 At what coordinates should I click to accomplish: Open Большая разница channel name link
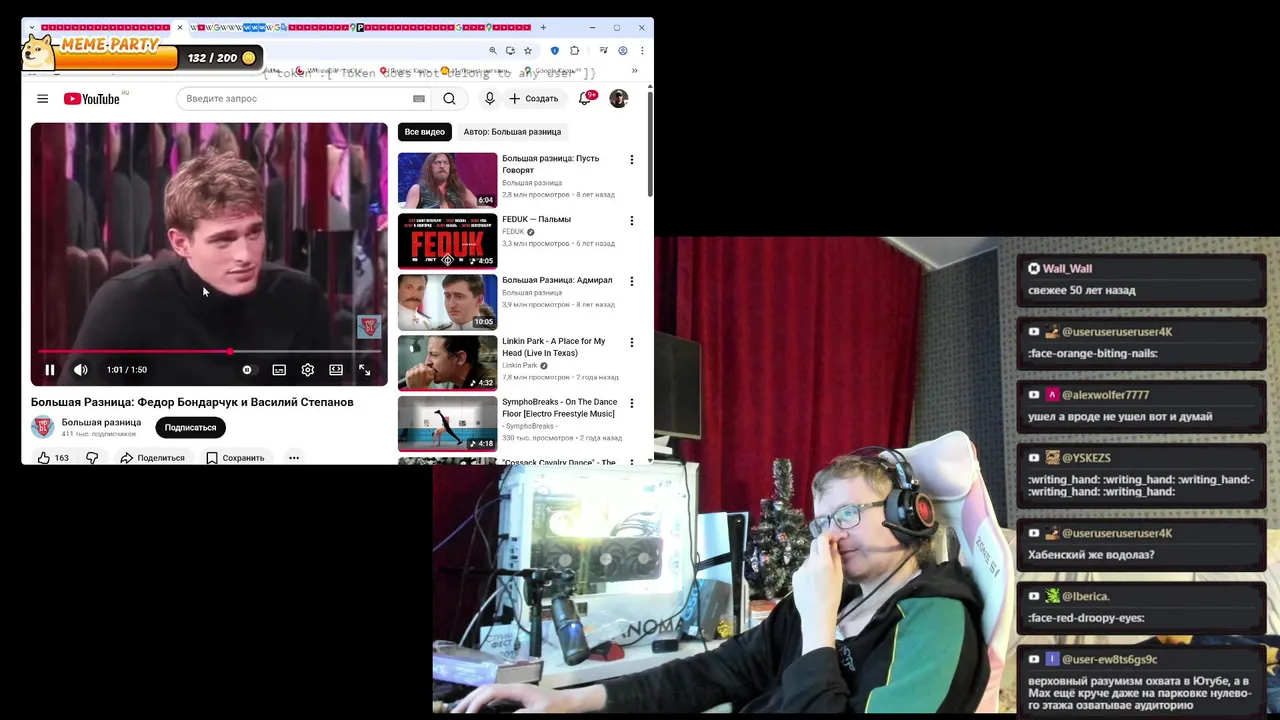101,422
